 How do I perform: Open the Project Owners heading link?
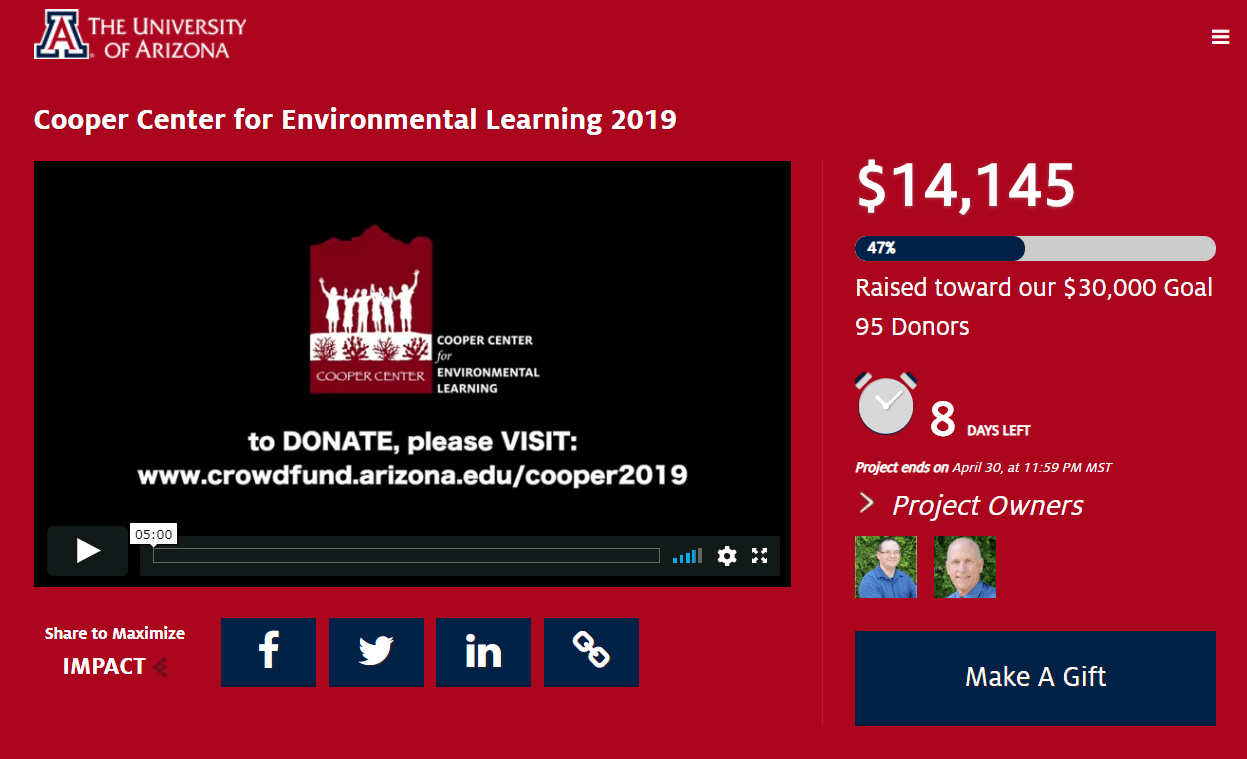[987, 505]
